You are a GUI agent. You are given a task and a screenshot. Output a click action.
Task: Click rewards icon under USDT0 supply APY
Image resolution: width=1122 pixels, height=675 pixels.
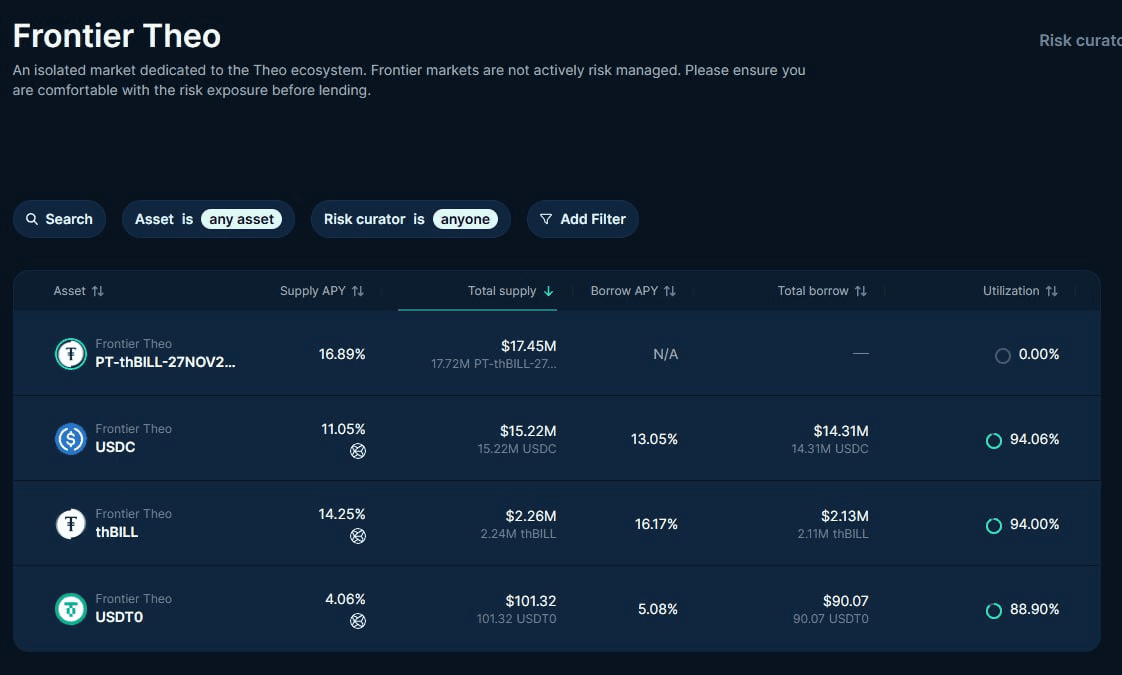[358, 621]
